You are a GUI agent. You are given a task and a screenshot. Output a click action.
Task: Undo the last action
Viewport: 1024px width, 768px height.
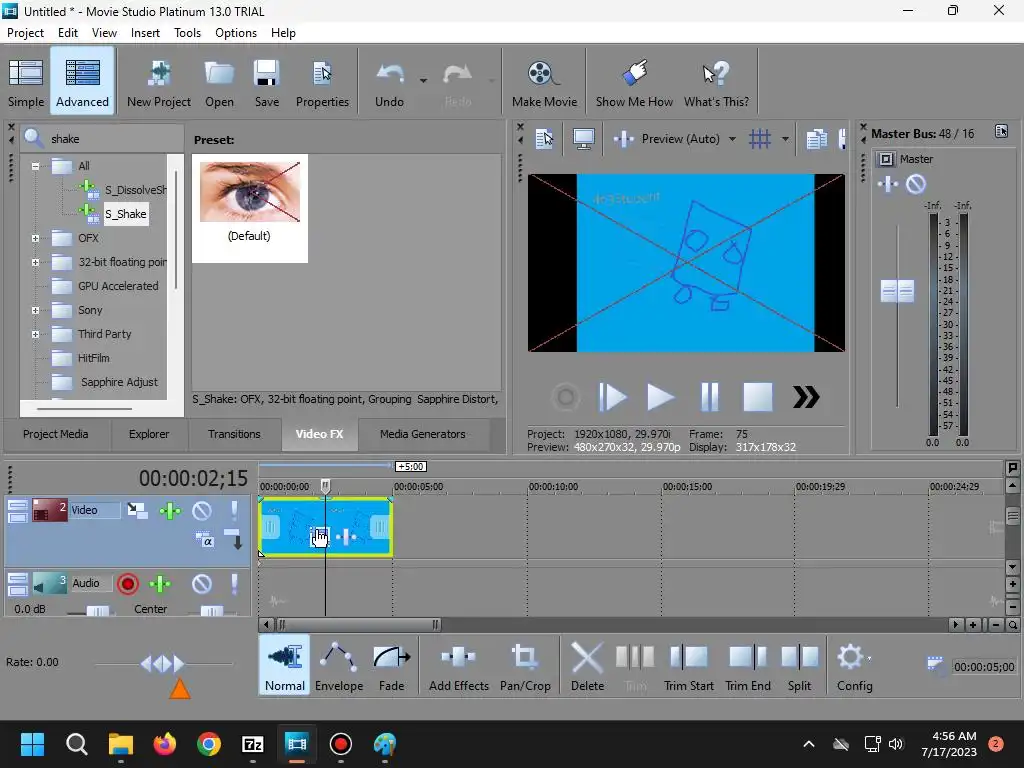[x=389, y=82]
